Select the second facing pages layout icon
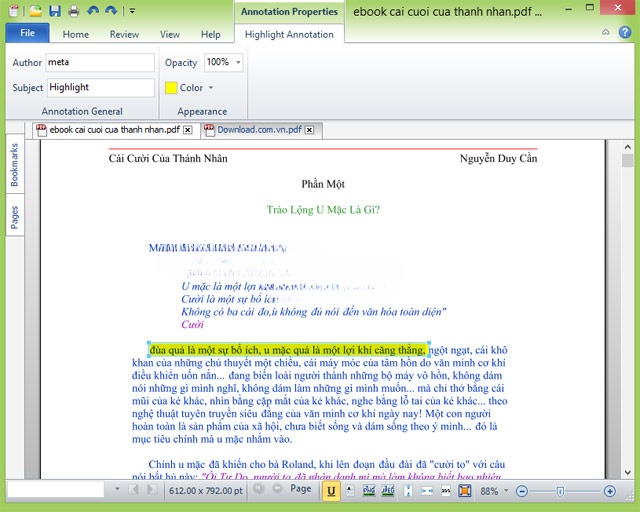This screenshot has width=640, height=512. point(388,490)
